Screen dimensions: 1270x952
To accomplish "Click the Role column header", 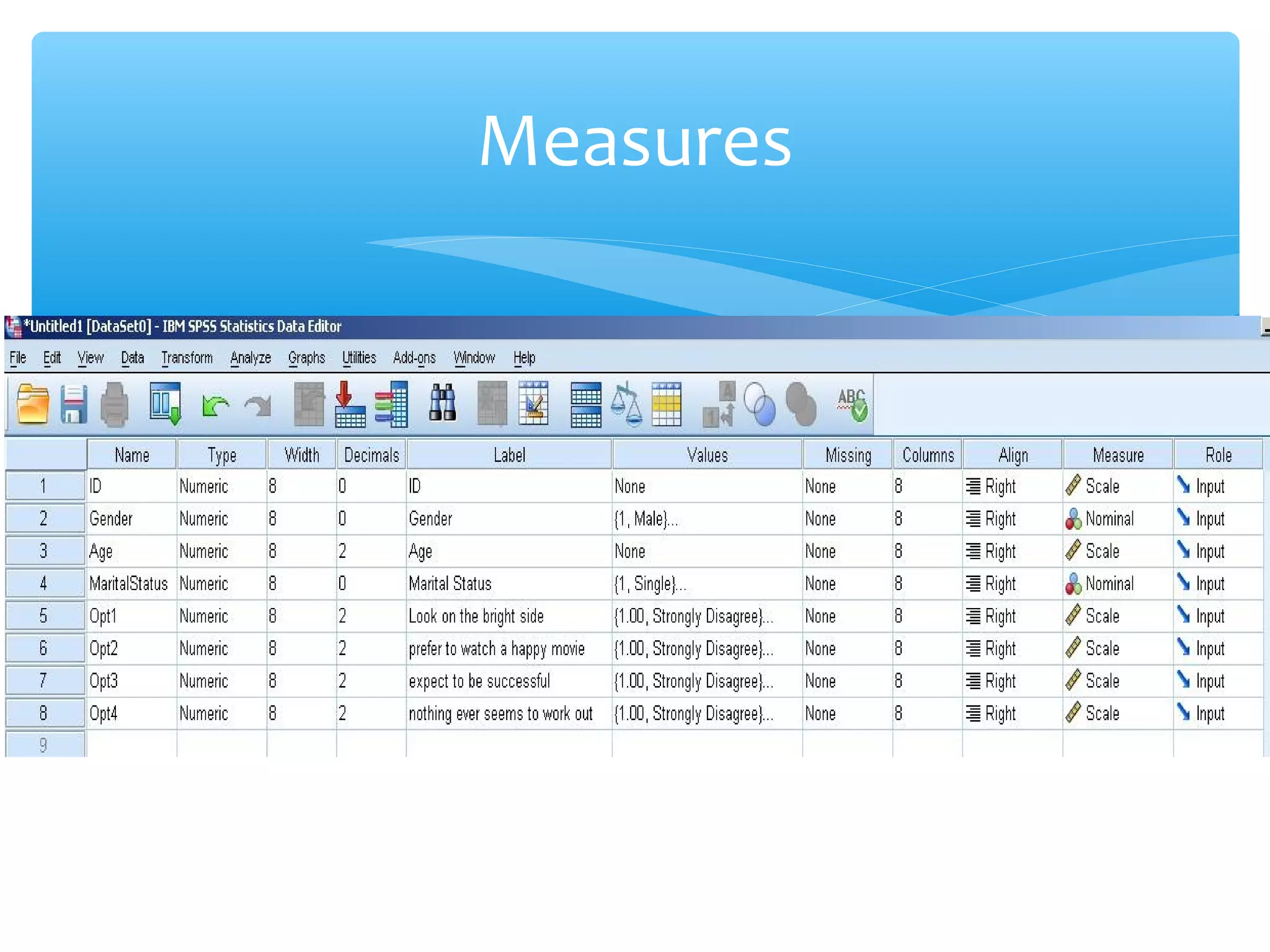I will point(1219,455).
